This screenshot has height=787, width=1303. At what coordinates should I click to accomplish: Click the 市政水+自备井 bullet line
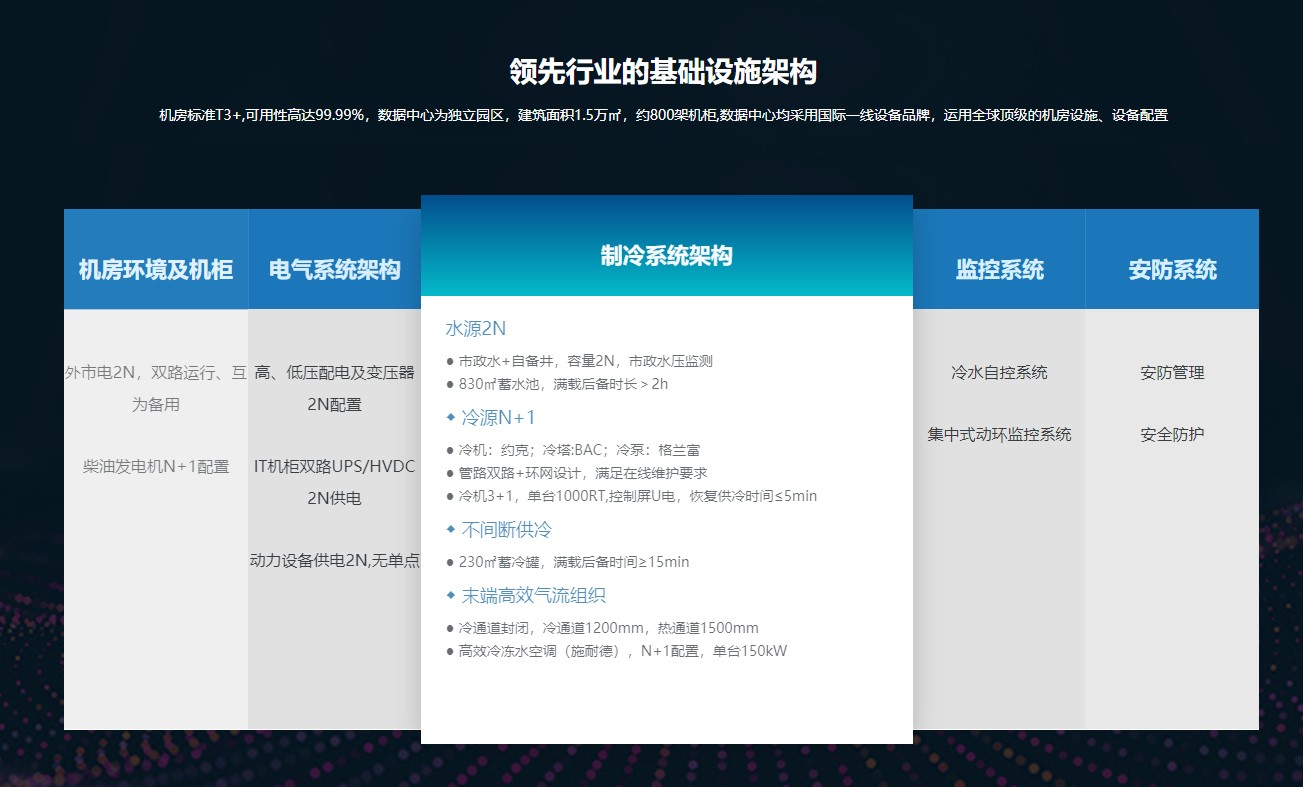click(579, 361)
